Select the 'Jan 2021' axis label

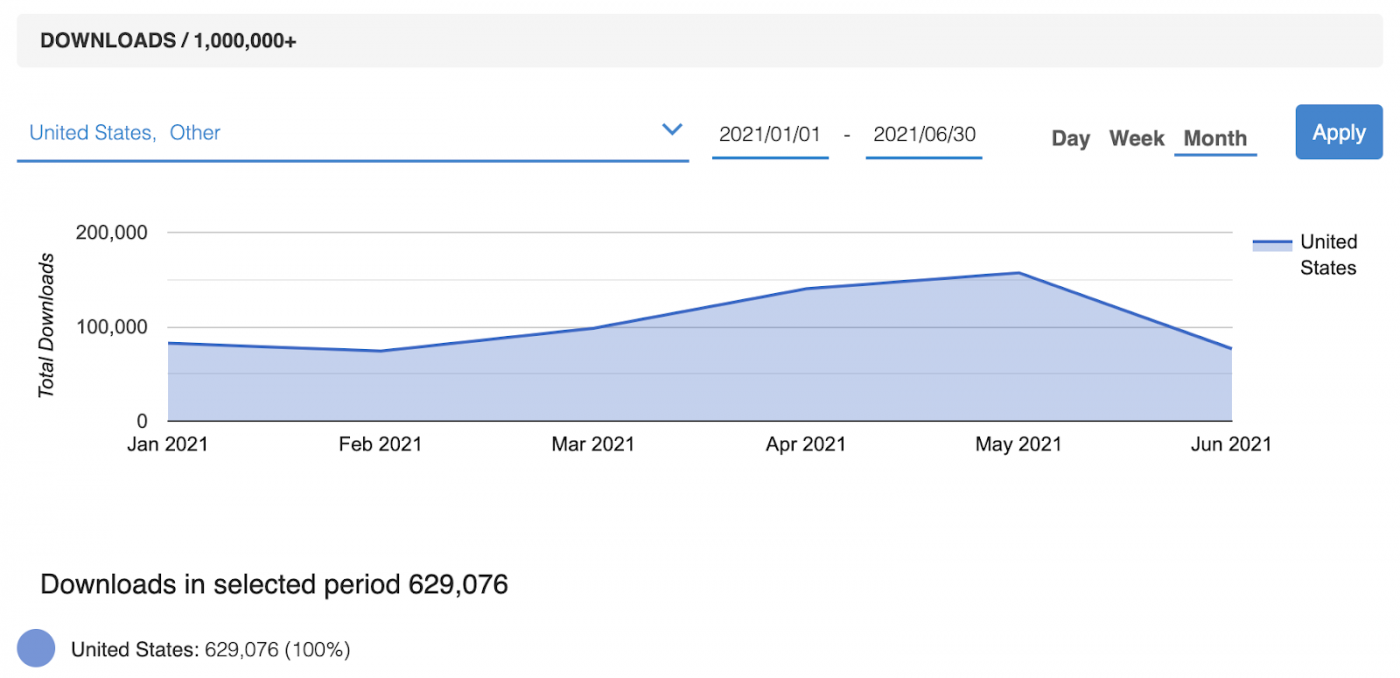(167, 444)
